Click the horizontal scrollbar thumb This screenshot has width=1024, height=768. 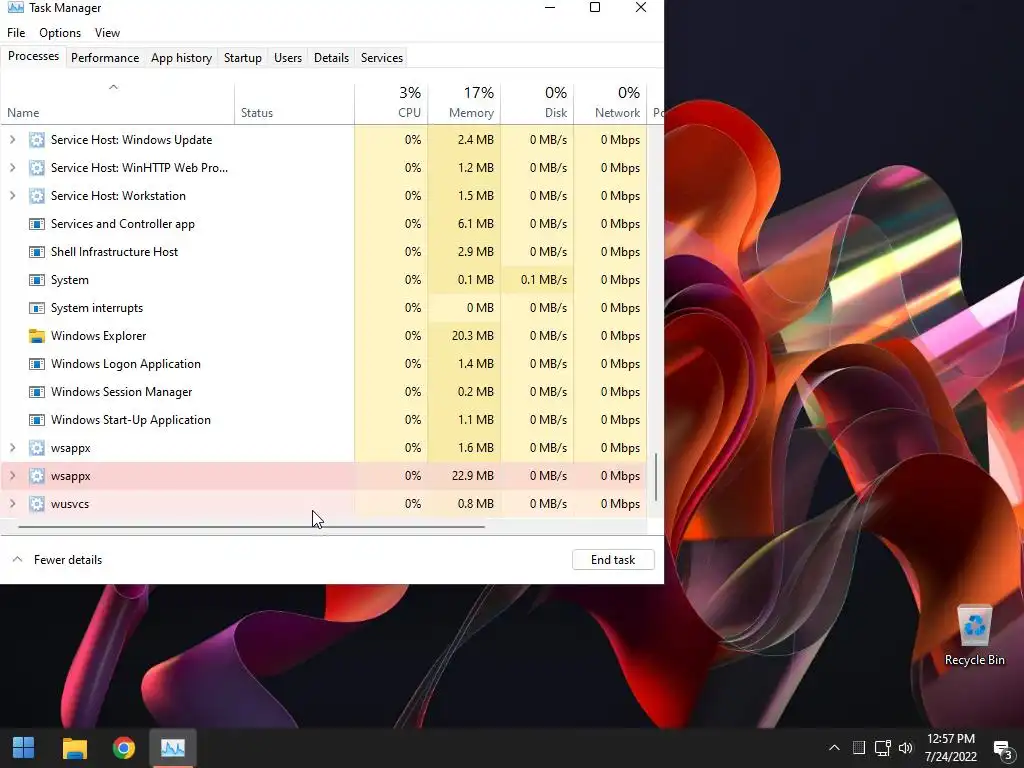click(x=251, y=526)
